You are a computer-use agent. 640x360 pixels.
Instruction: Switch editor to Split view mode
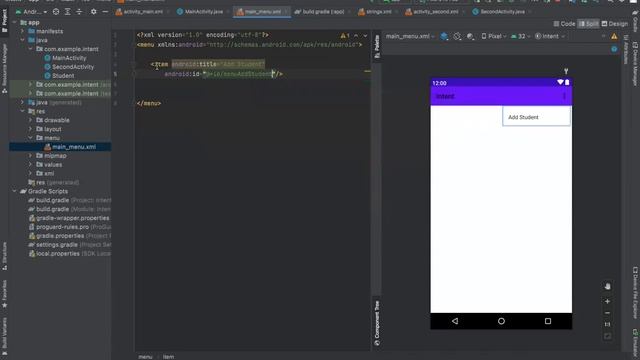[x=588, y=24]
